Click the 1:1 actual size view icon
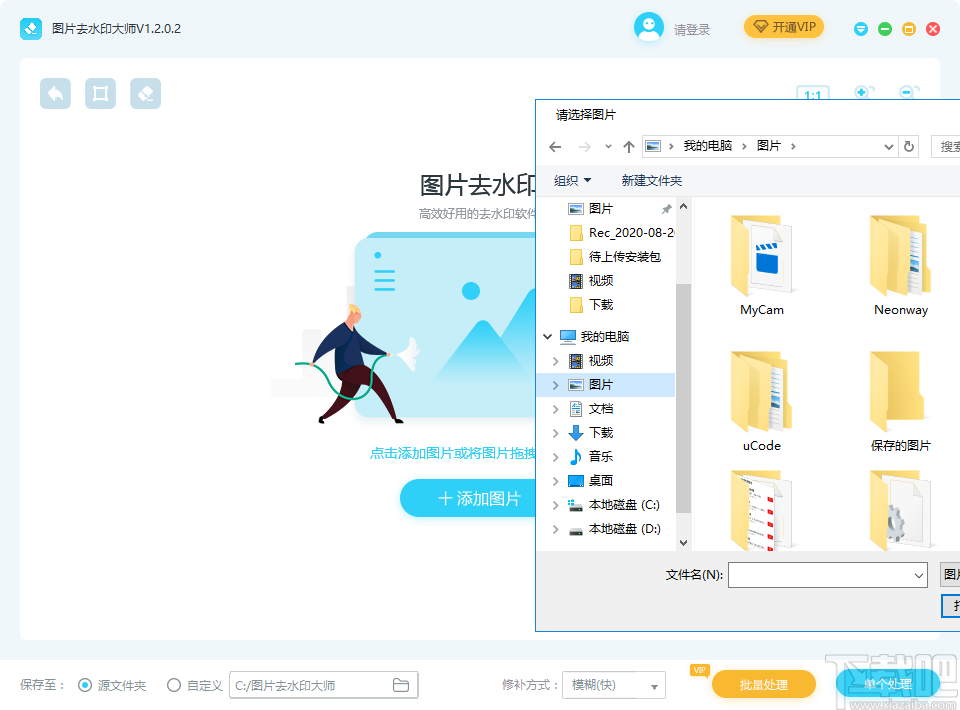Image resolution: width=960 pixels, height=710 pixels. [812, 93]
